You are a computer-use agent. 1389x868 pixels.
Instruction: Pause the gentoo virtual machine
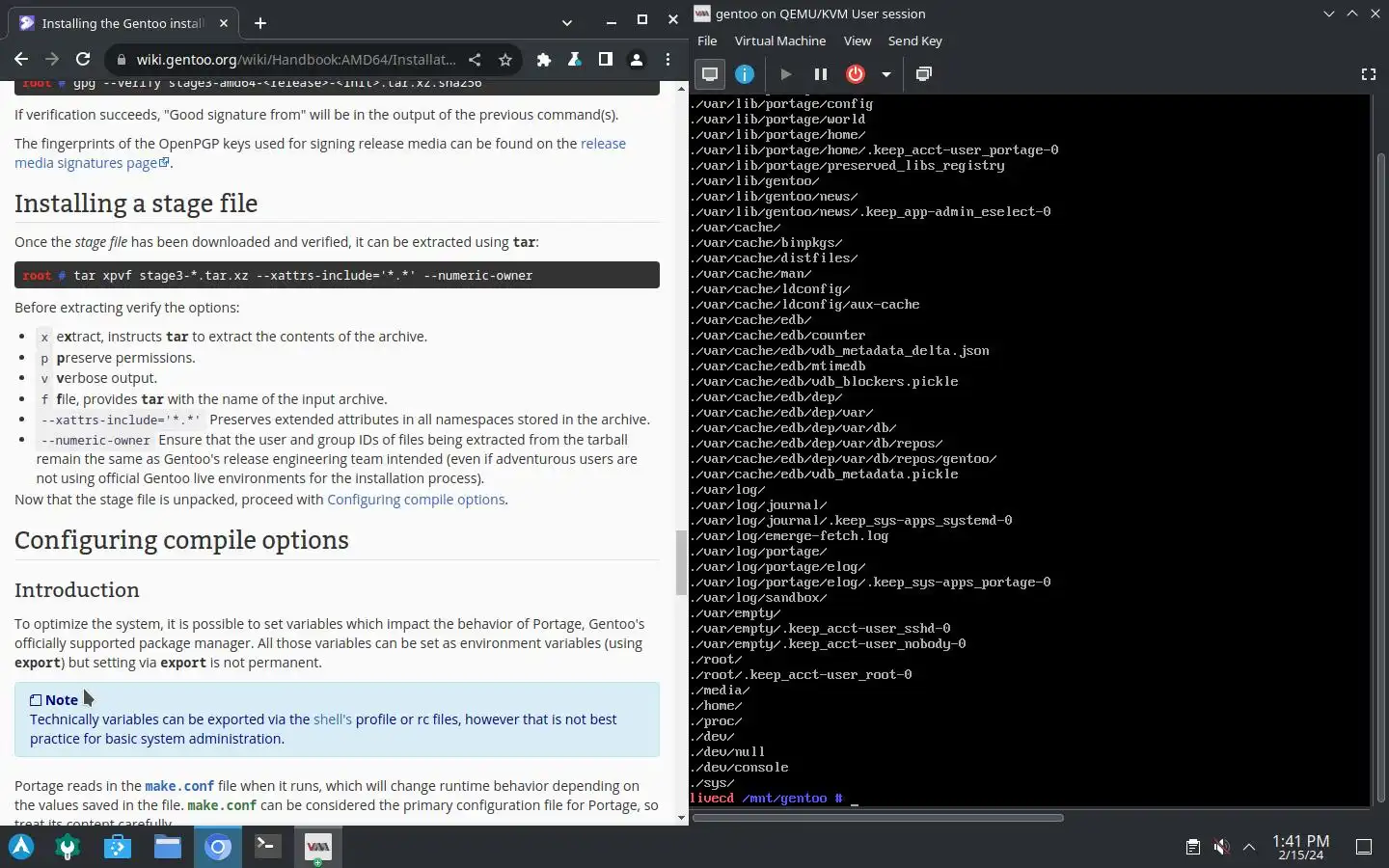tap(821, 74)
